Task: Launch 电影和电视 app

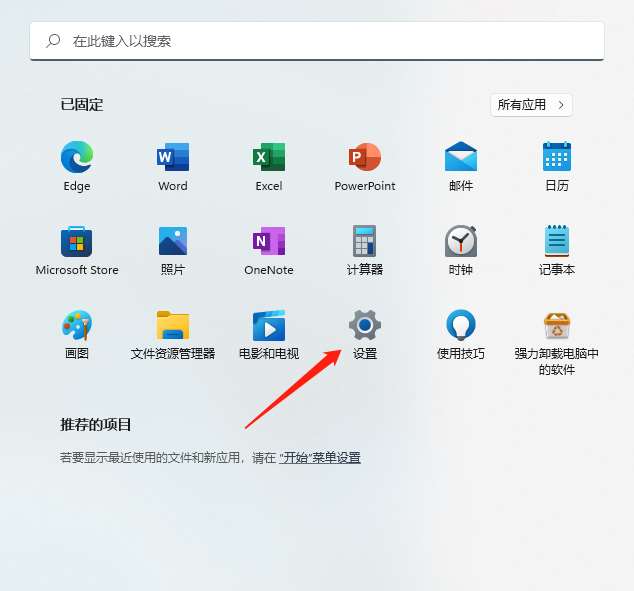Action: 269,325
